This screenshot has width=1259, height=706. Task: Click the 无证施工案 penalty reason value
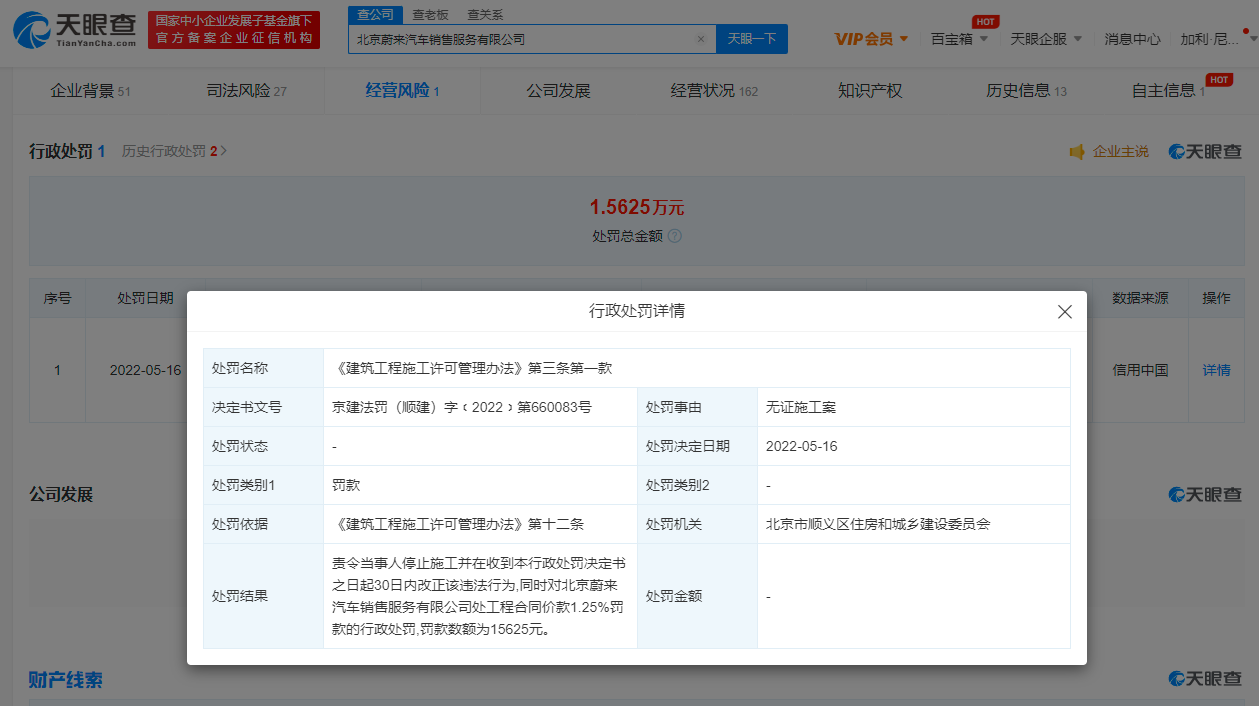pyautogui.click(x=801, y=407)
